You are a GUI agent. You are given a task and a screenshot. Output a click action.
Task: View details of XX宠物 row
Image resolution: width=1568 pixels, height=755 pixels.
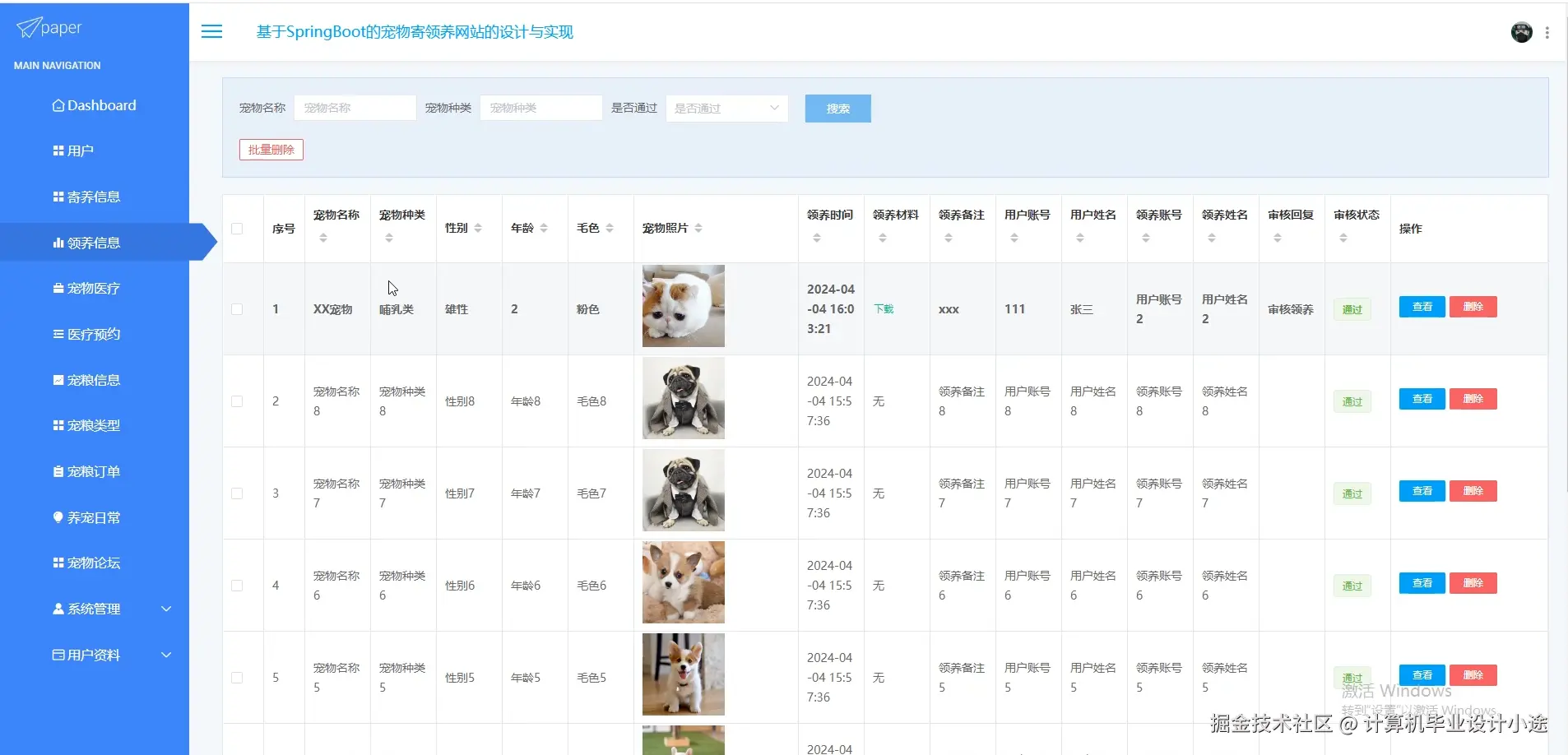pos(1422,307)
